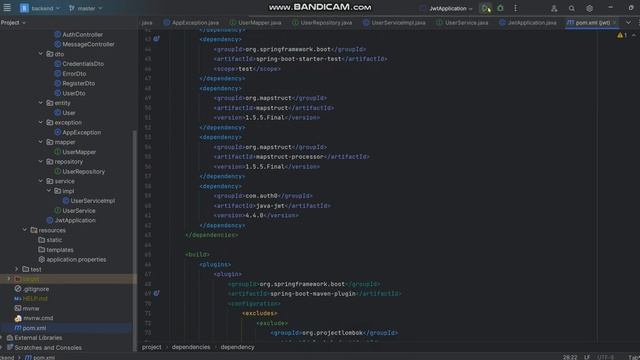Screen dimensions: 640x360
Task: Switch to UserRepository.java tab
Action: click(x=322, y=23)
